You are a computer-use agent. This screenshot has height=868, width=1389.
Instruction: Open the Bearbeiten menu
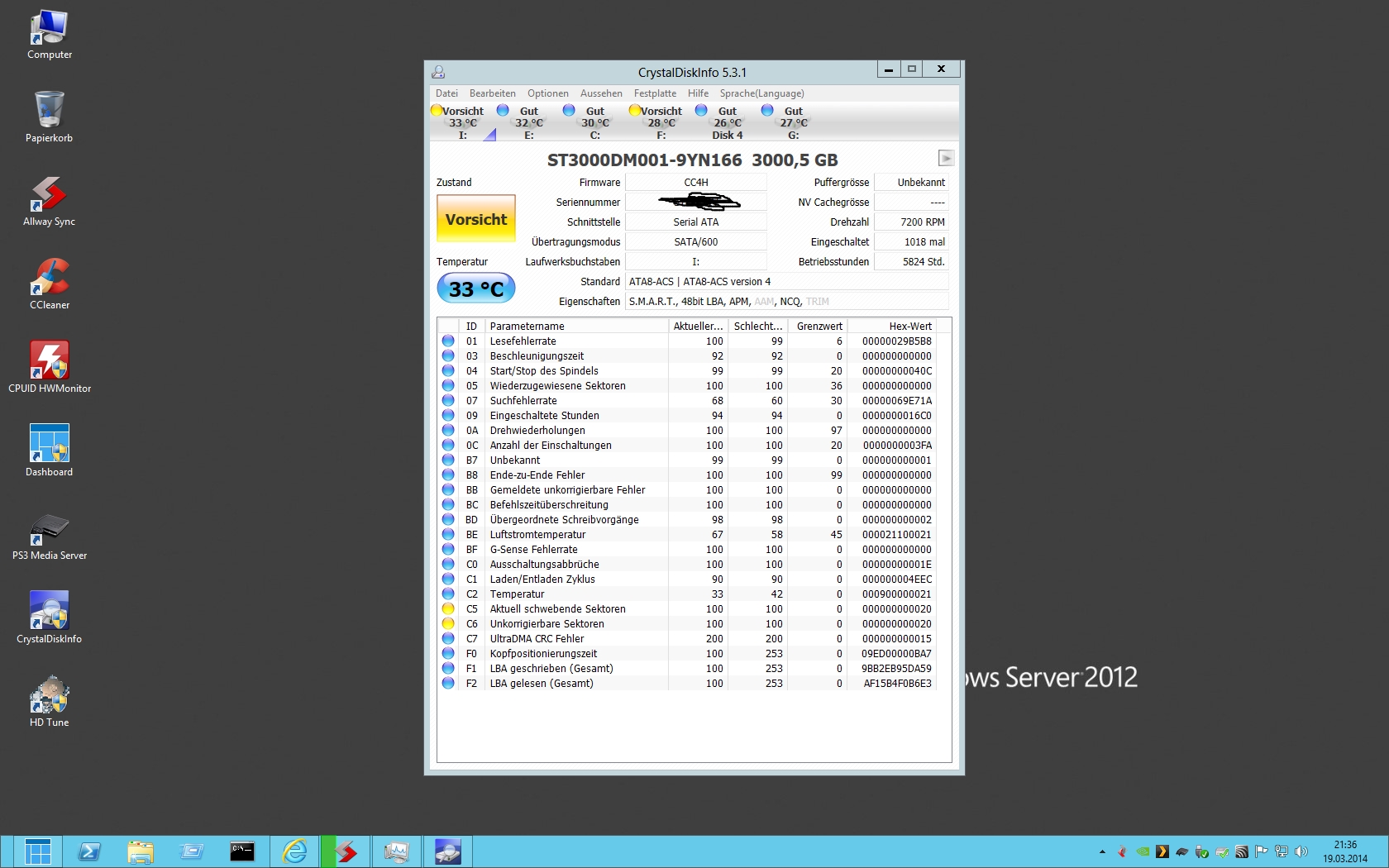pyautogui.click(x=492, y=93)
